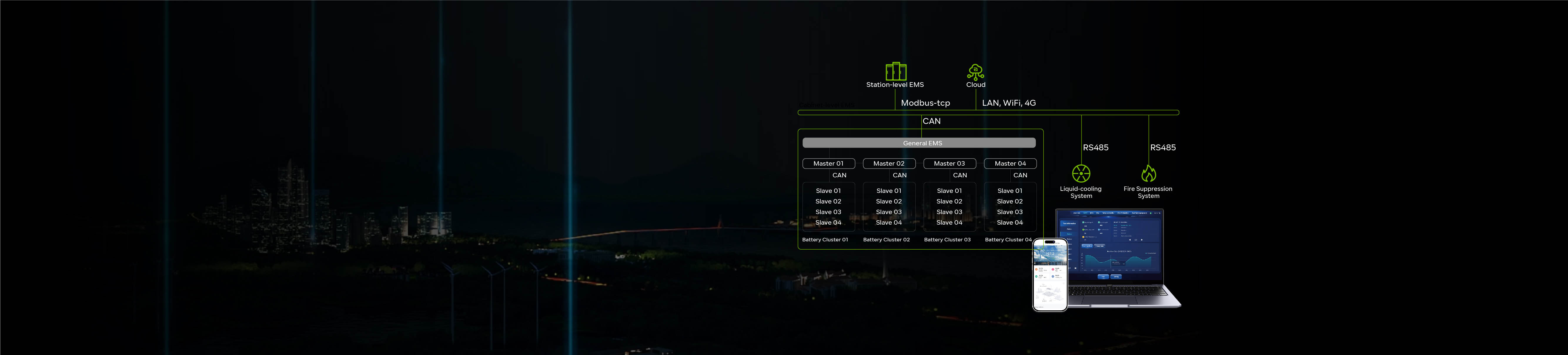Click the 'Cloud' text label
The height and width of the screenshot is (355, 1568).
point(976,85)
